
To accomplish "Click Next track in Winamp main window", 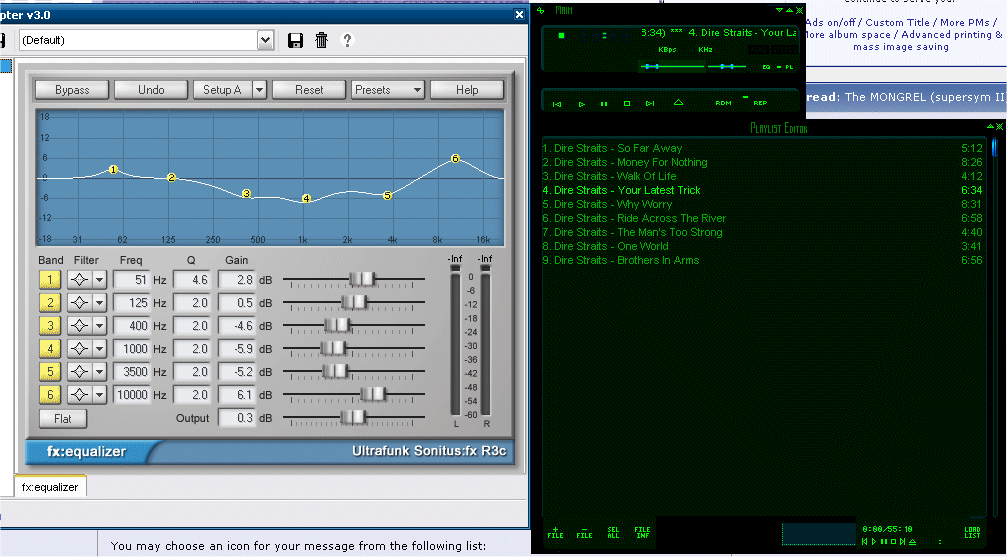I will click(650, 103).
